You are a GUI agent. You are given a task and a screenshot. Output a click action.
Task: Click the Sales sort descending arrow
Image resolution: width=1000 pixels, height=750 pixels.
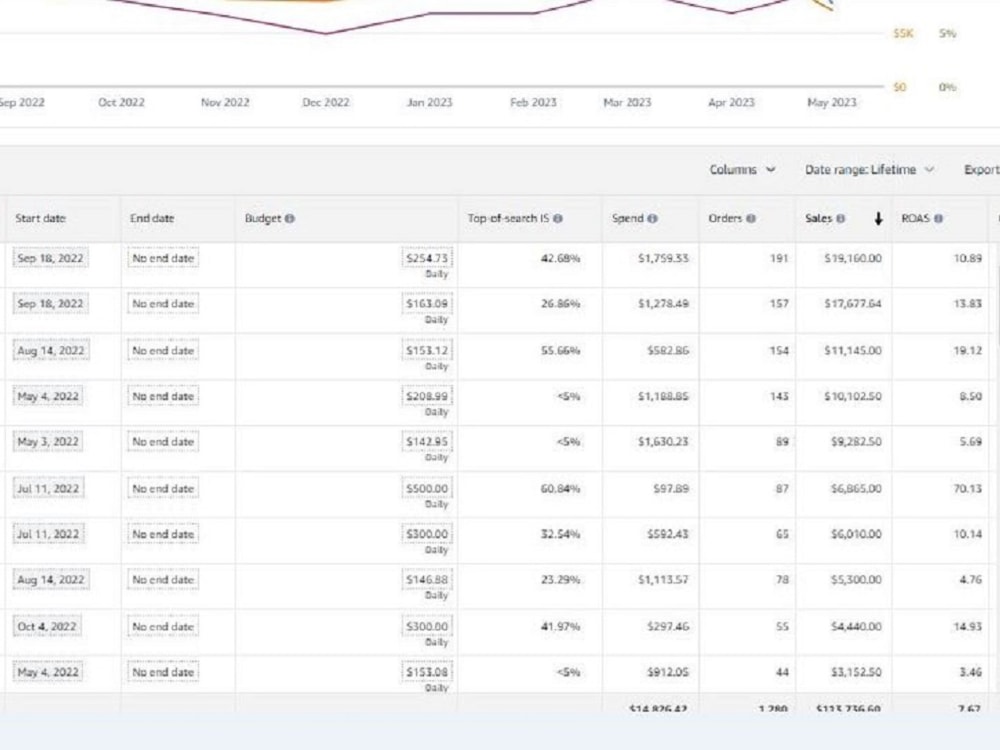tap(878, 219)
